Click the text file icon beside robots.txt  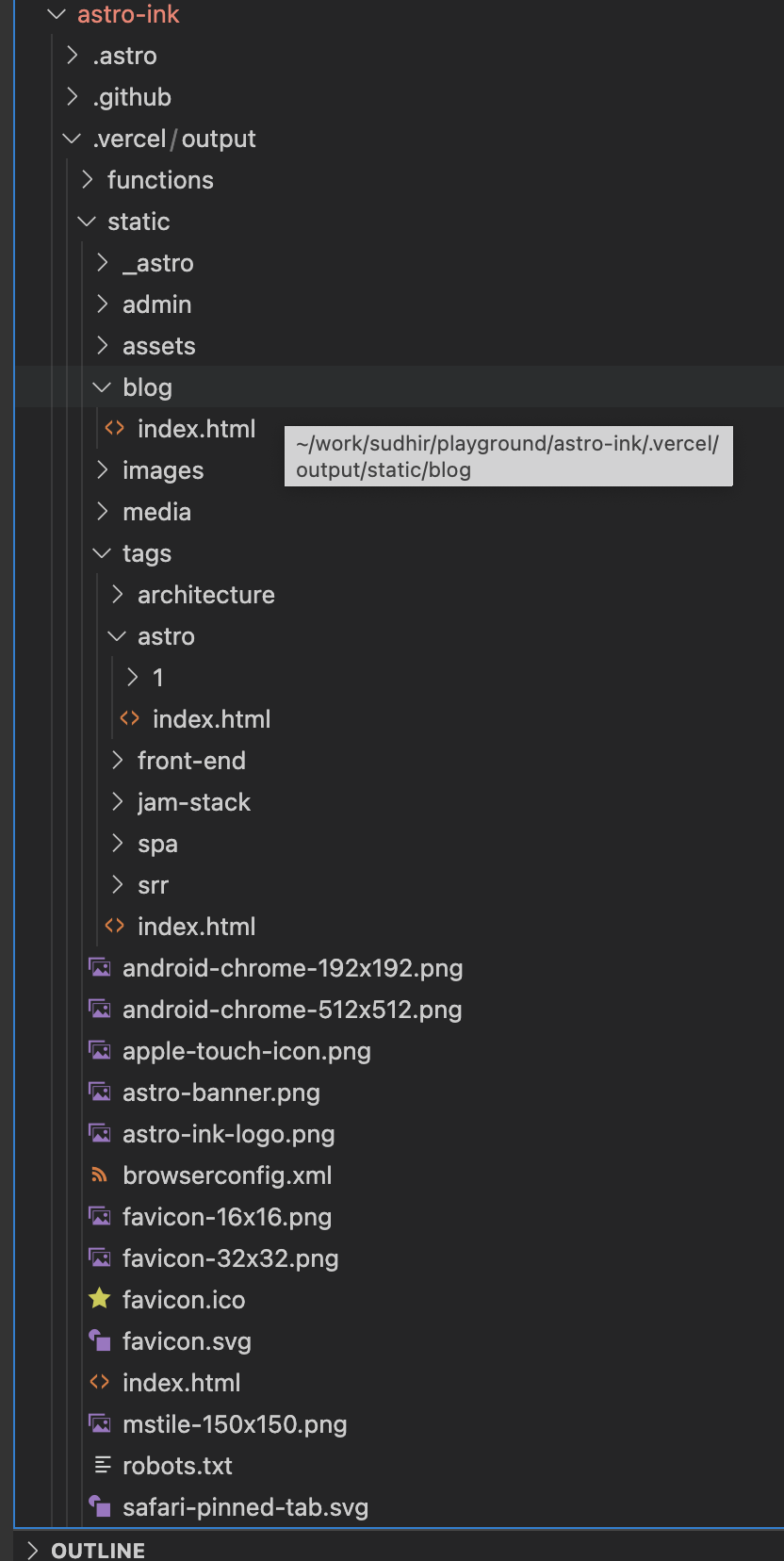click(100, 1465)
